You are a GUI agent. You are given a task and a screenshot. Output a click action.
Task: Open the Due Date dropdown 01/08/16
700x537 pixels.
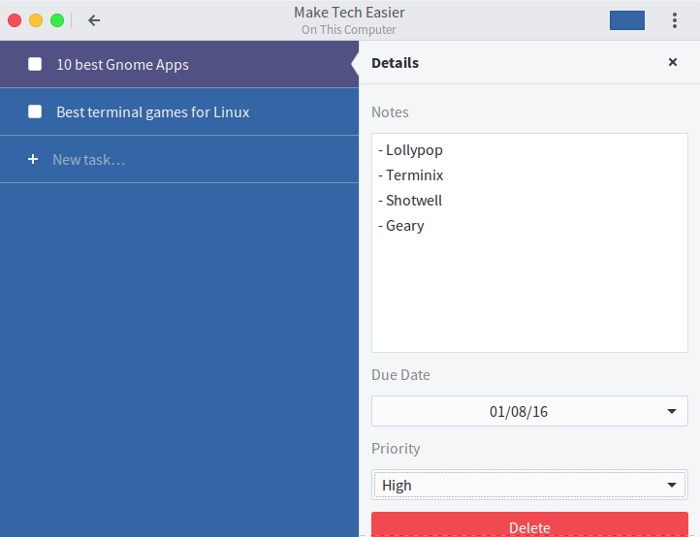529,411
